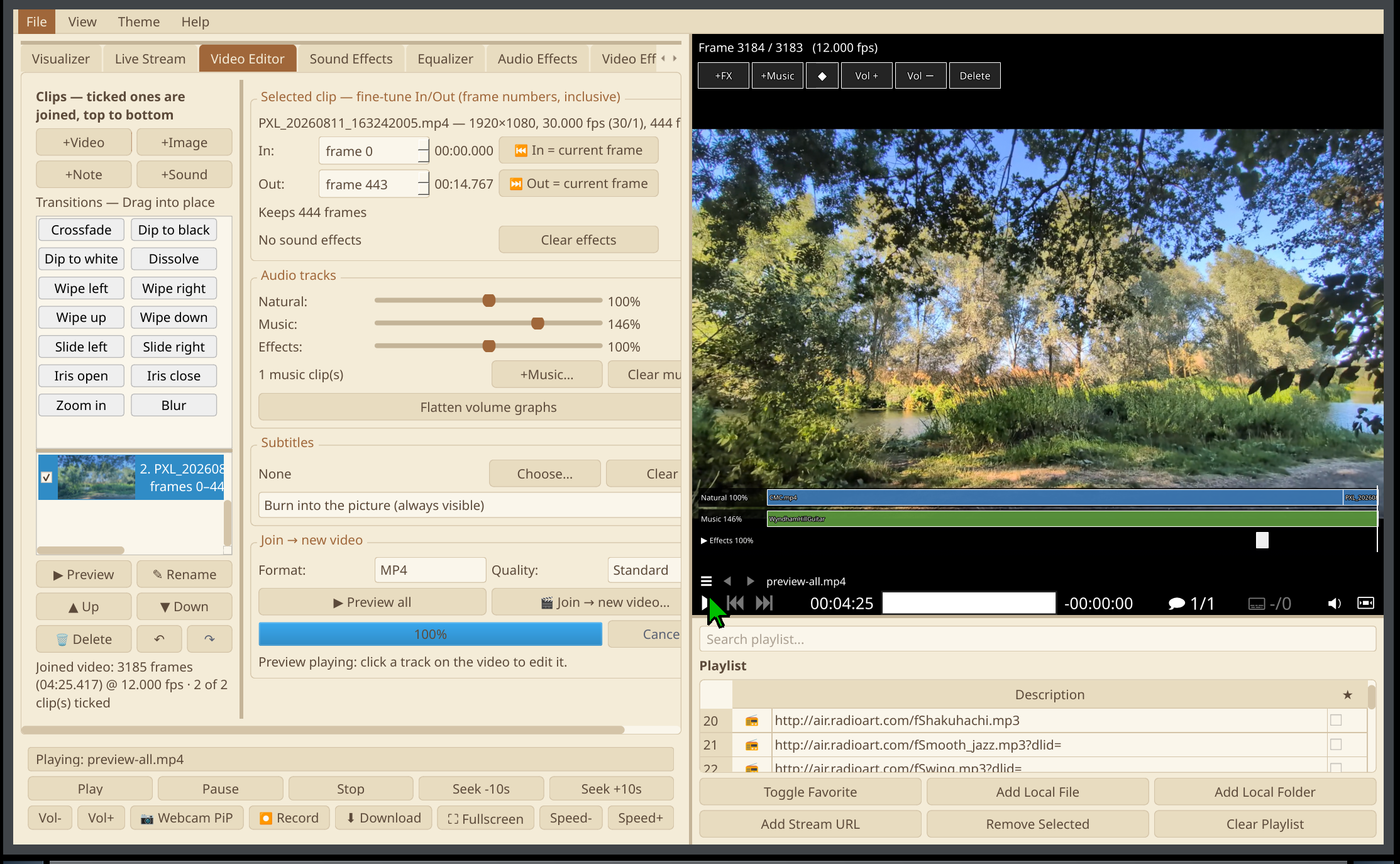
Task: Click the next-item arrow beside preview-all.mp4
Action: click(x=749, y=581)
